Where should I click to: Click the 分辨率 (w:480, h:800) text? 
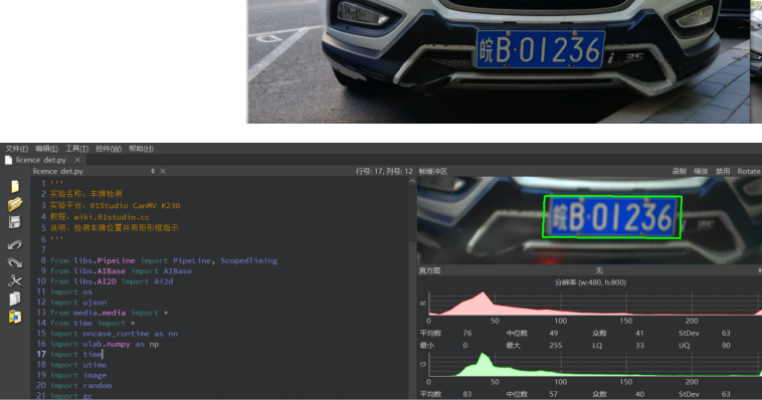tap(590, 282)
